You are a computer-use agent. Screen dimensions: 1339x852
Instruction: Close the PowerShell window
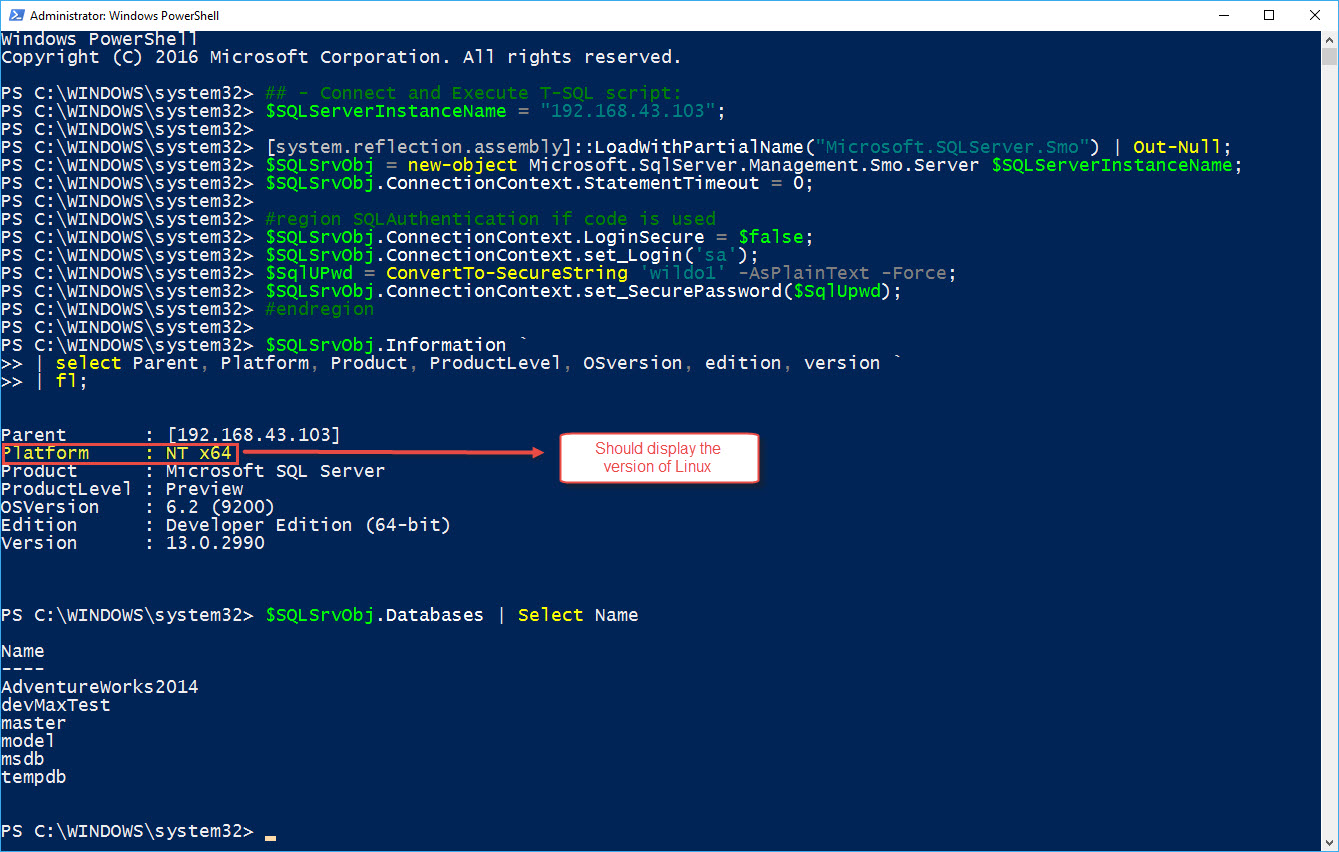click(1315, 15)
